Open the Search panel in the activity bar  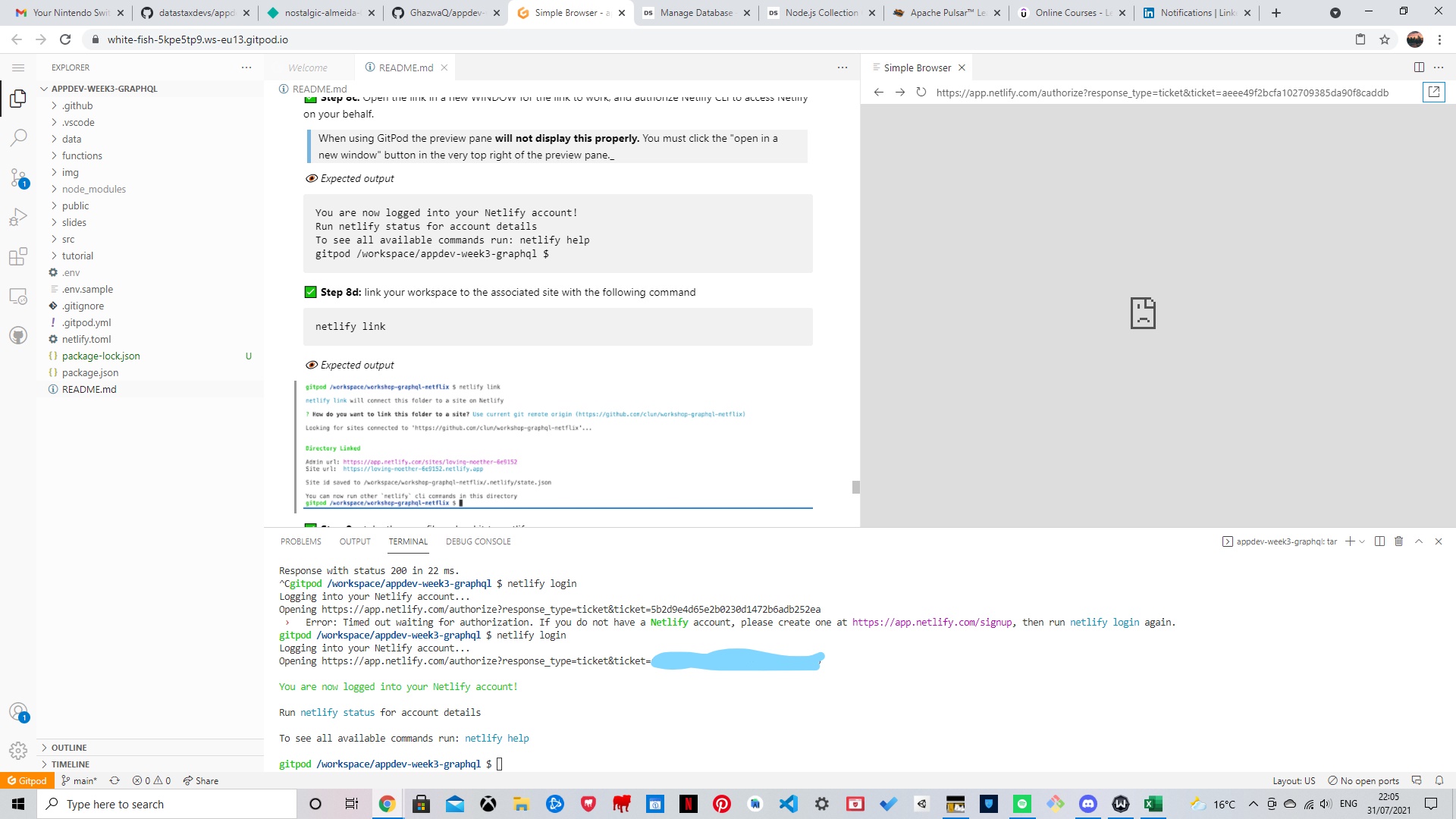18,137
